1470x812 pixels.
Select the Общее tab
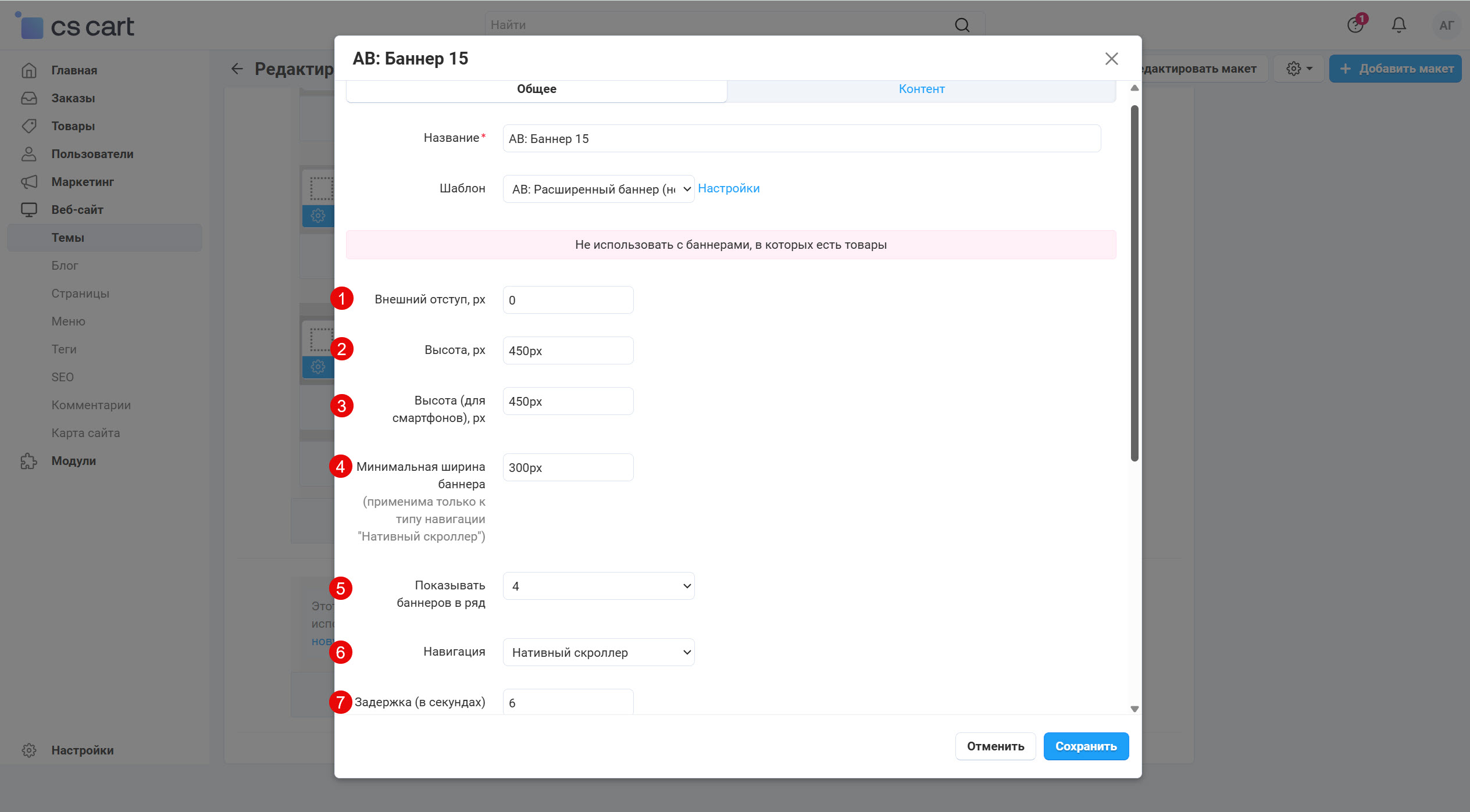point(536,89)
